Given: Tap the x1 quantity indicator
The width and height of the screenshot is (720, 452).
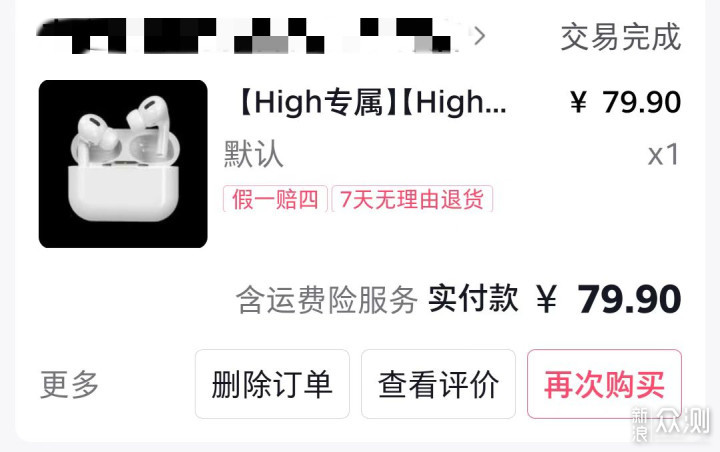Looking at the screenshot, I should coord(664,155).
